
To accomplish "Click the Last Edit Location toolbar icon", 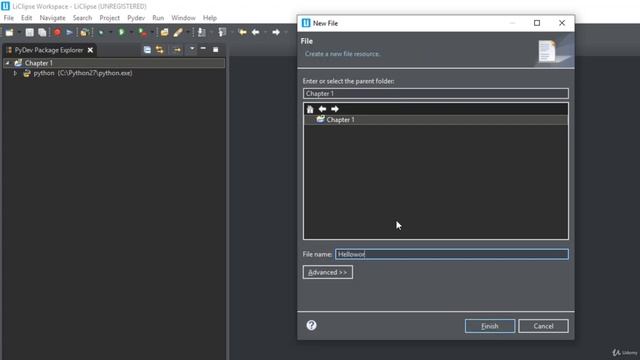I will pyautogui.click(x=242, y=32).
